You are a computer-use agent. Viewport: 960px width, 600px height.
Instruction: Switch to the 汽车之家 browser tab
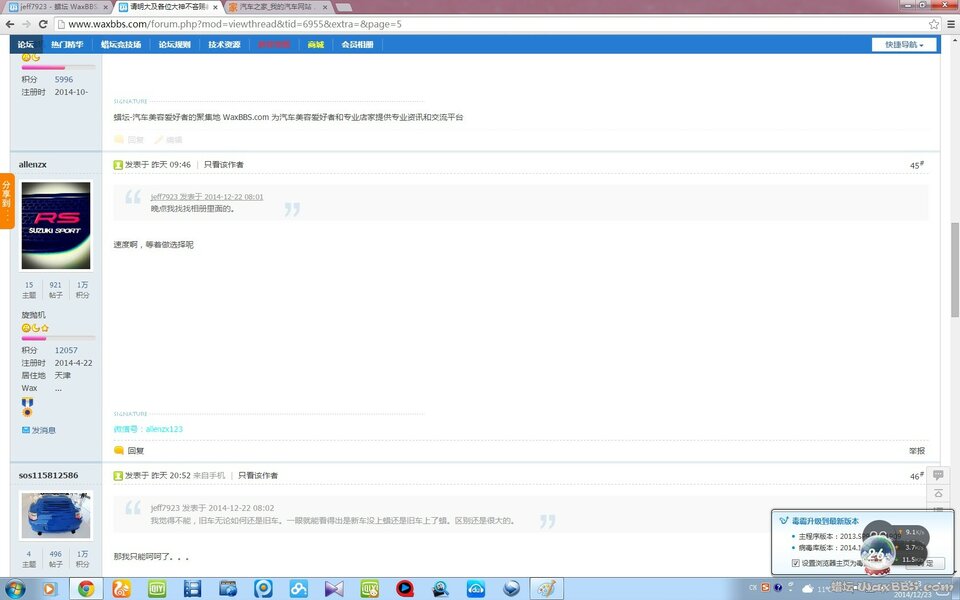[x=274, y=7]
